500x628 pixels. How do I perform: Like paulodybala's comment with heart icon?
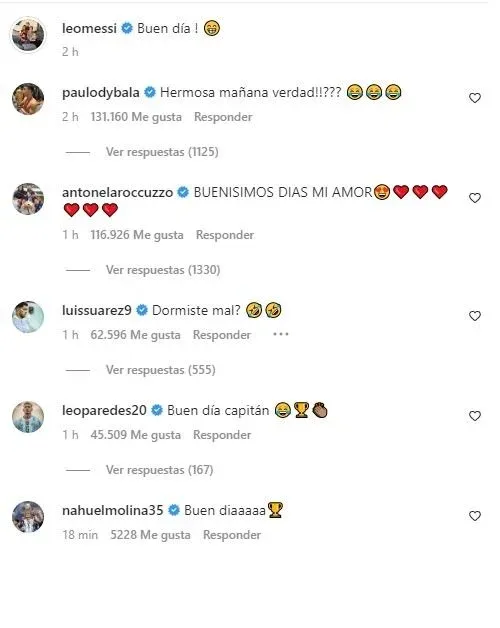(475, 98)
